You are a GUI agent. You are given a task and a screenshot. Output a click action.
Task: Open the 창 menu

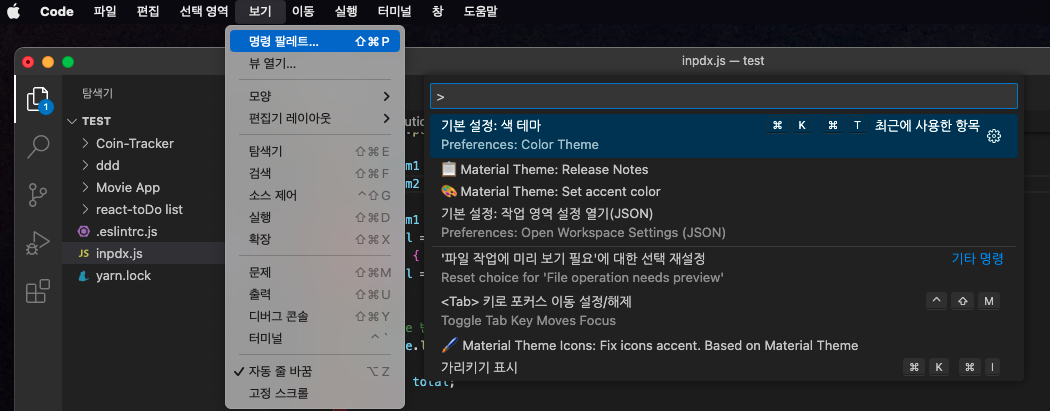[x=437, y=11]
